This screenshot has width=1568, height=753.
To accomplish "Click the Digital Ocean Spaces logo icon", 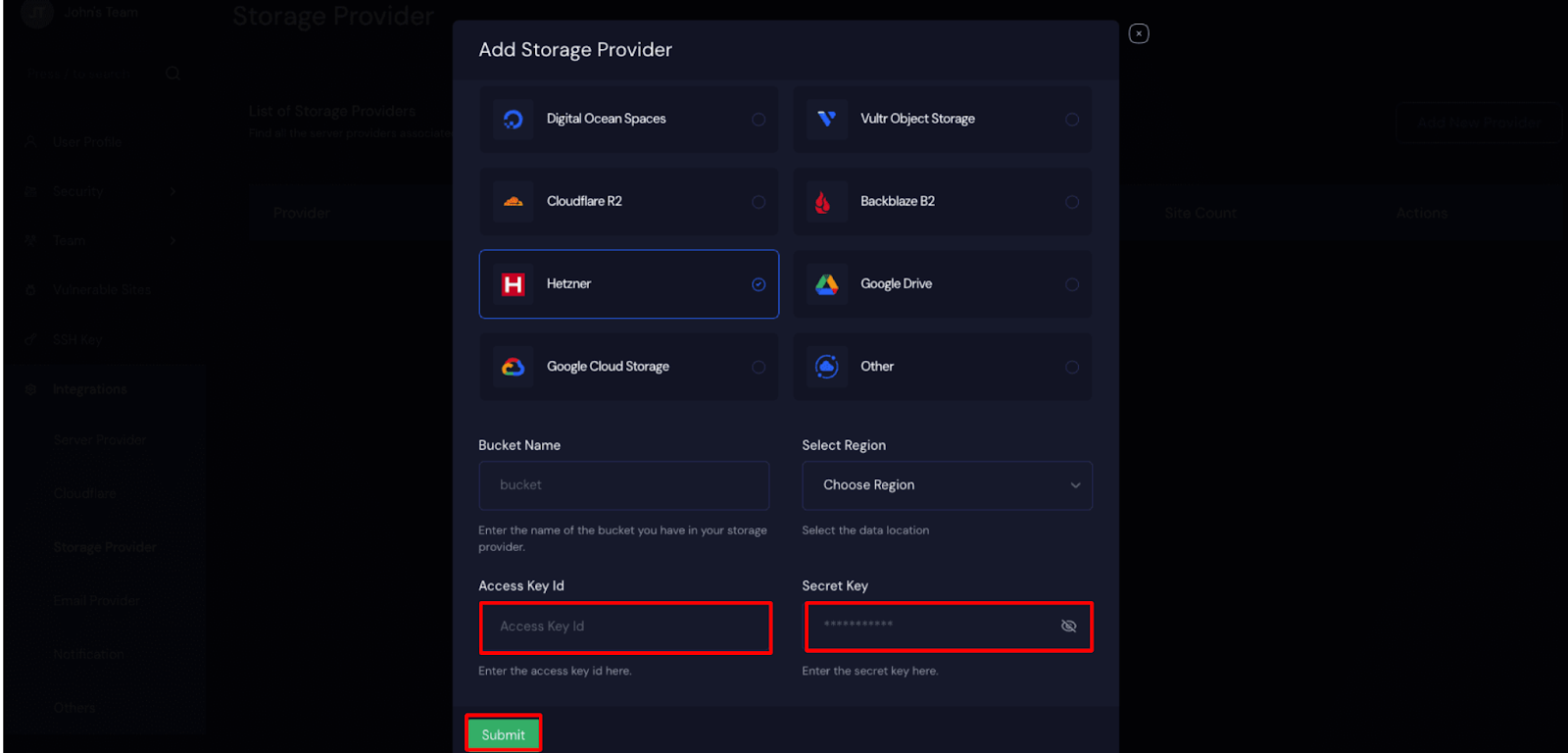I will (513, 120).
